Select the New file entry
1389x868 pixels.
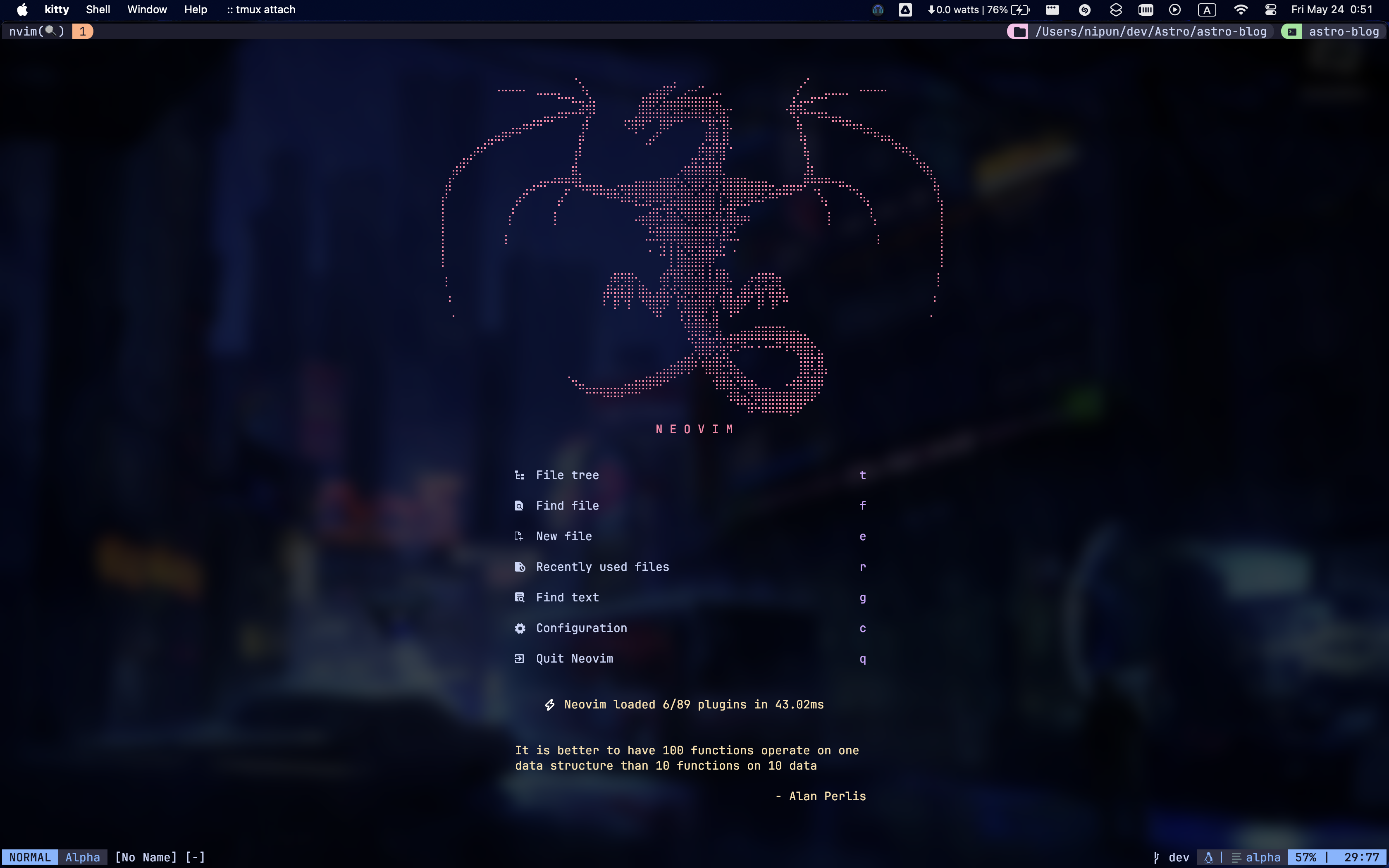[x=690, y=536]
